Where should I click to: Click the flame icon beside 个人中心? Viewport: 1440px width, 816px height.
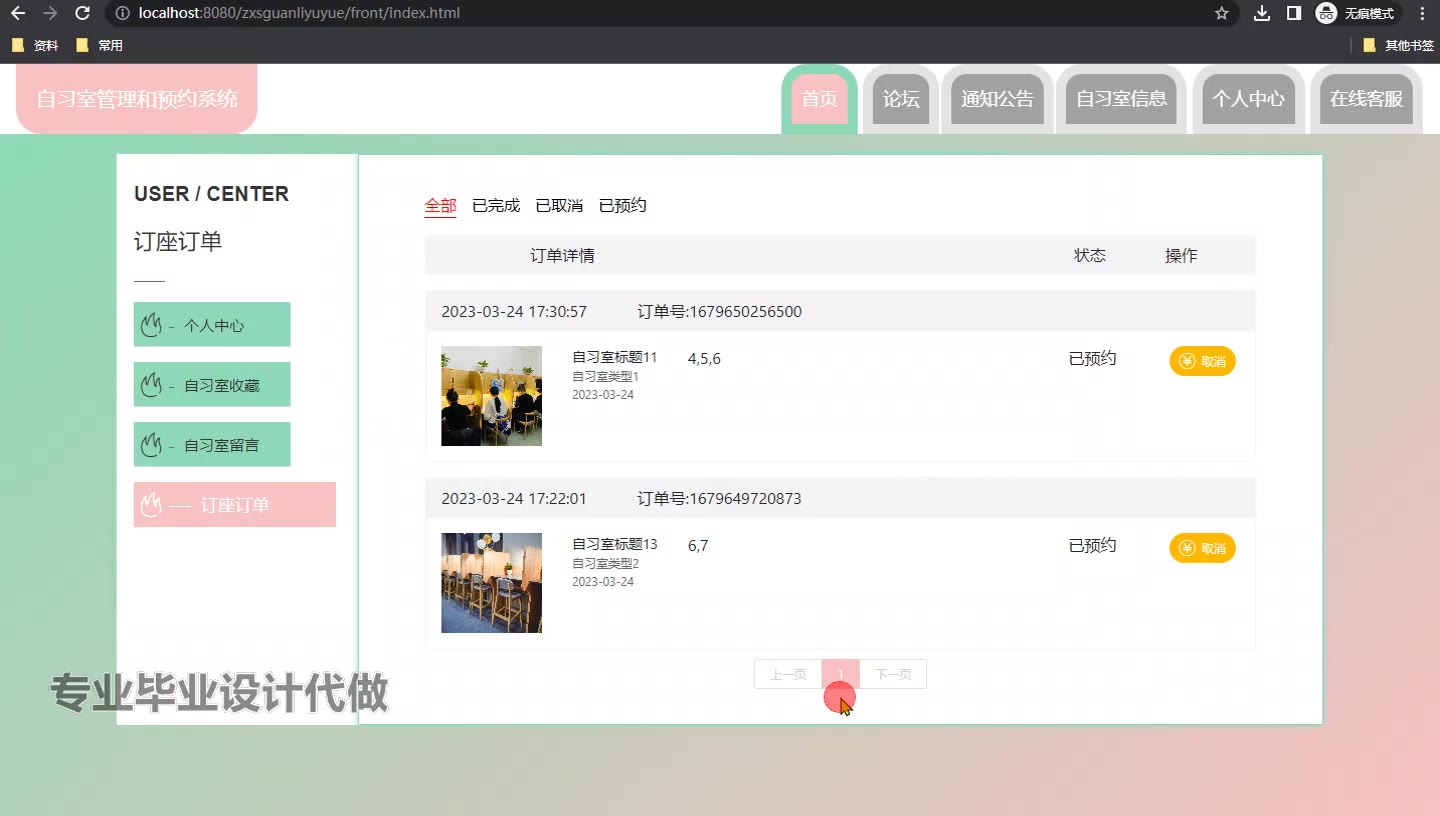[151, 325]
